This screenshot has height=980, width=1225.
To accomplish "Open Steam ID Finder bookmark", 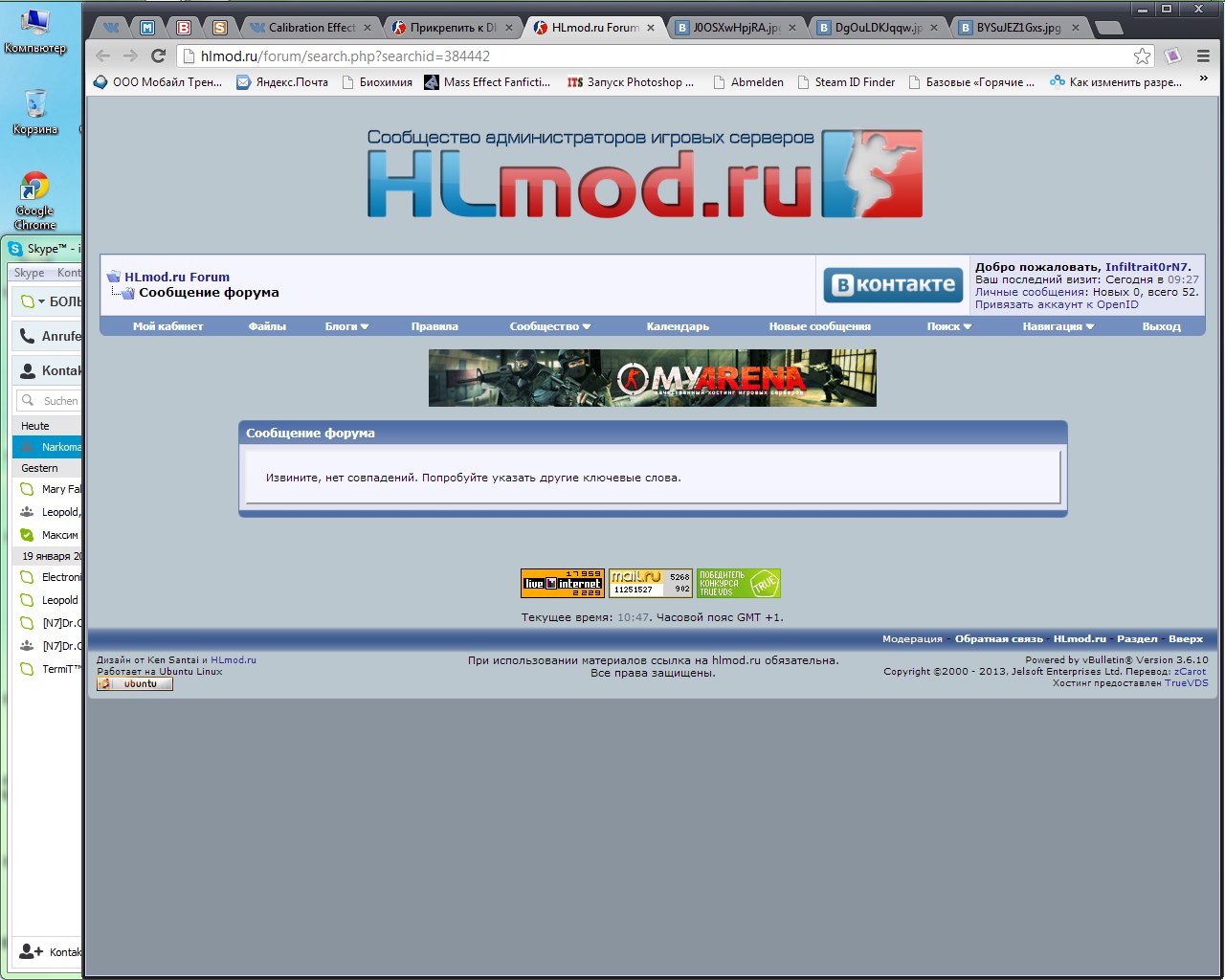I will pyautogui.click(x=846, y=82).
